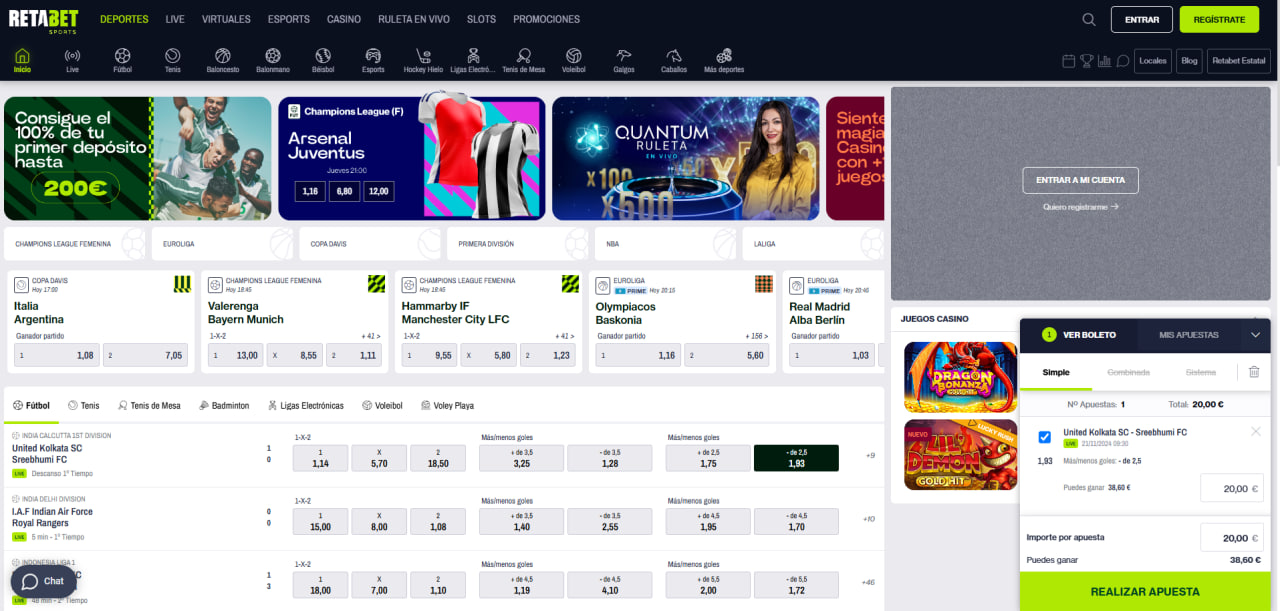
Task: Show +46 more markets in Indonesia Liga row
Action: pos(868,582)
